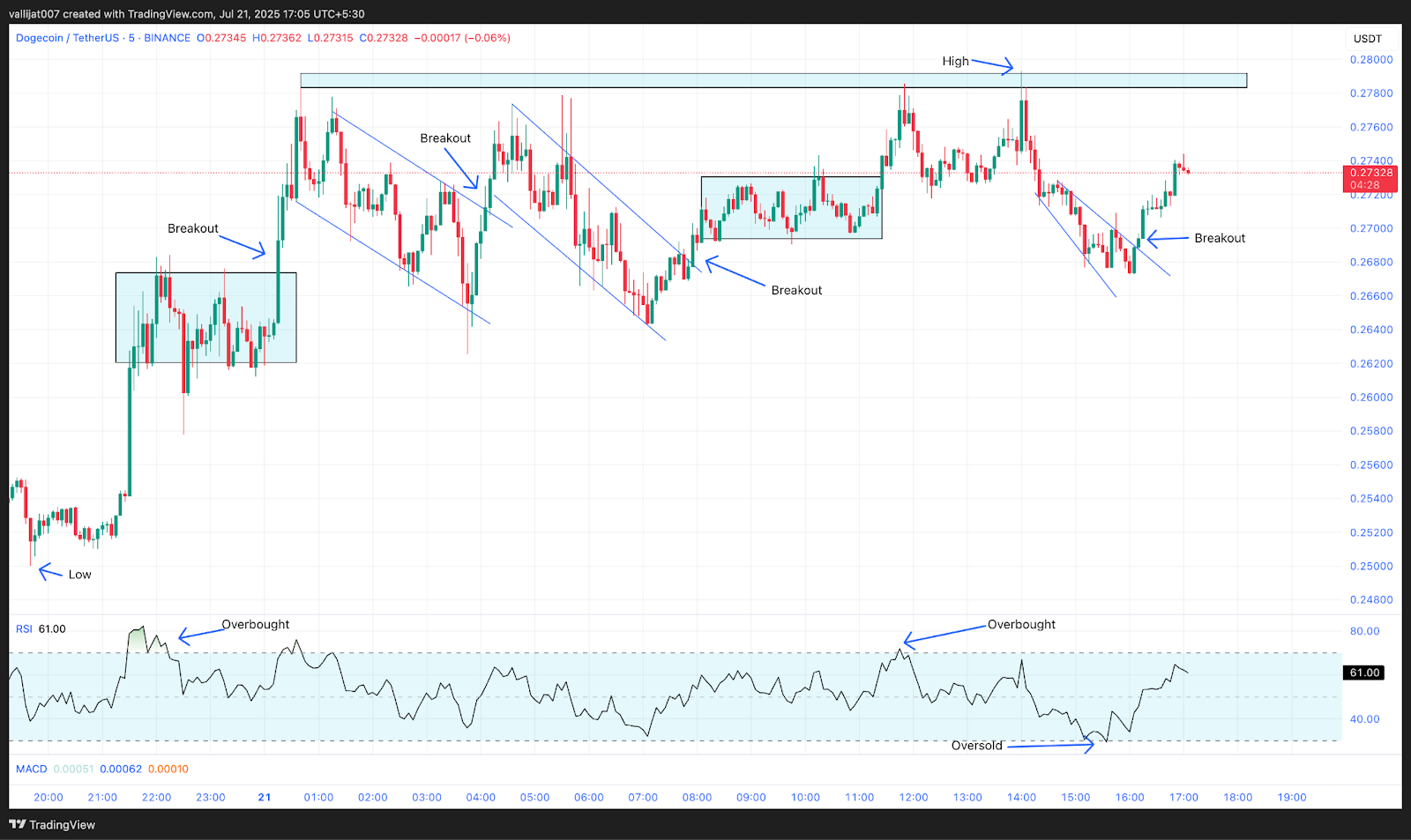Screen dimensions: 1411x840
Task: Click the 0.26400 price axis label
Action: point(1371,330)
